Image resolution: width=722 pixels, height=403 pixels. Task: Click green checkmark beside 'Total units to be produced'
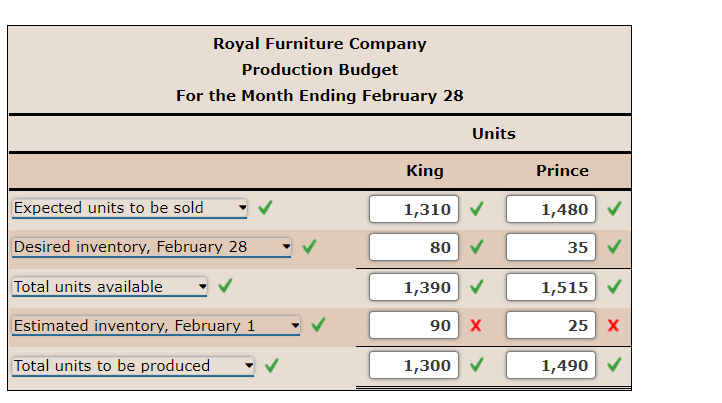(271, 366)
